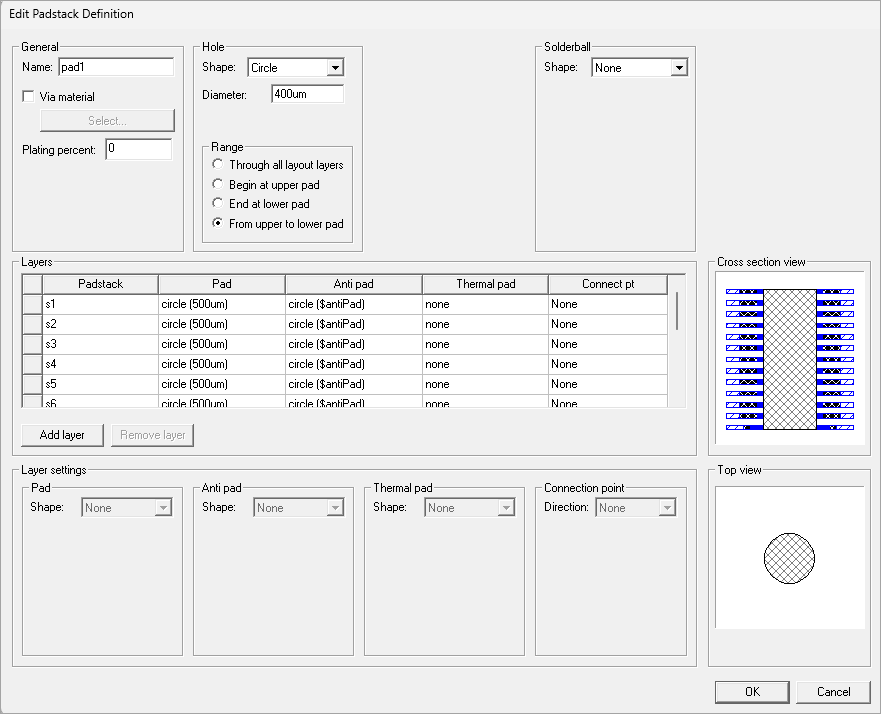The height and width of the screenshot is (714, 881).
Task: Click the s4 padstack cell
Action: (x=101, y=364)
